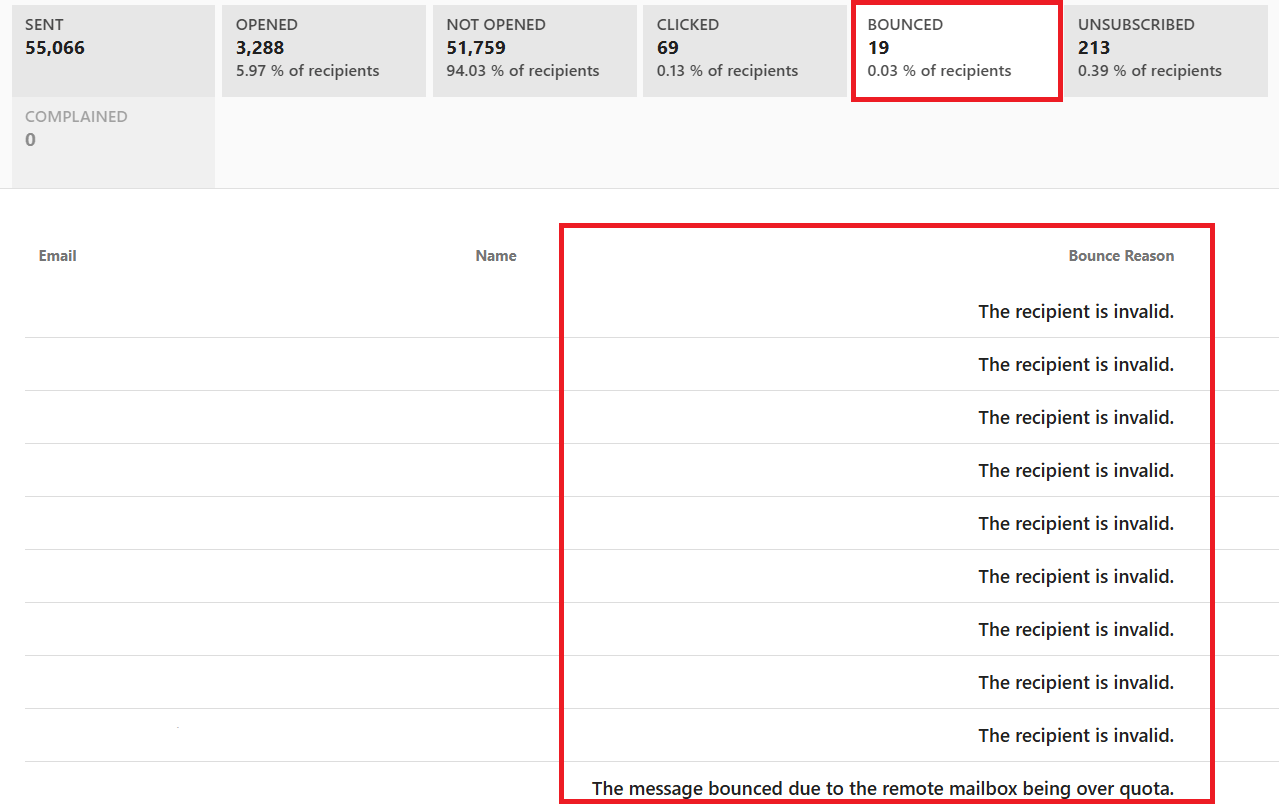Viewport: 1279px width, 807px height.
Task: Click the first 'The recipient is invalid' row
Action: (x=1076, y=311)
